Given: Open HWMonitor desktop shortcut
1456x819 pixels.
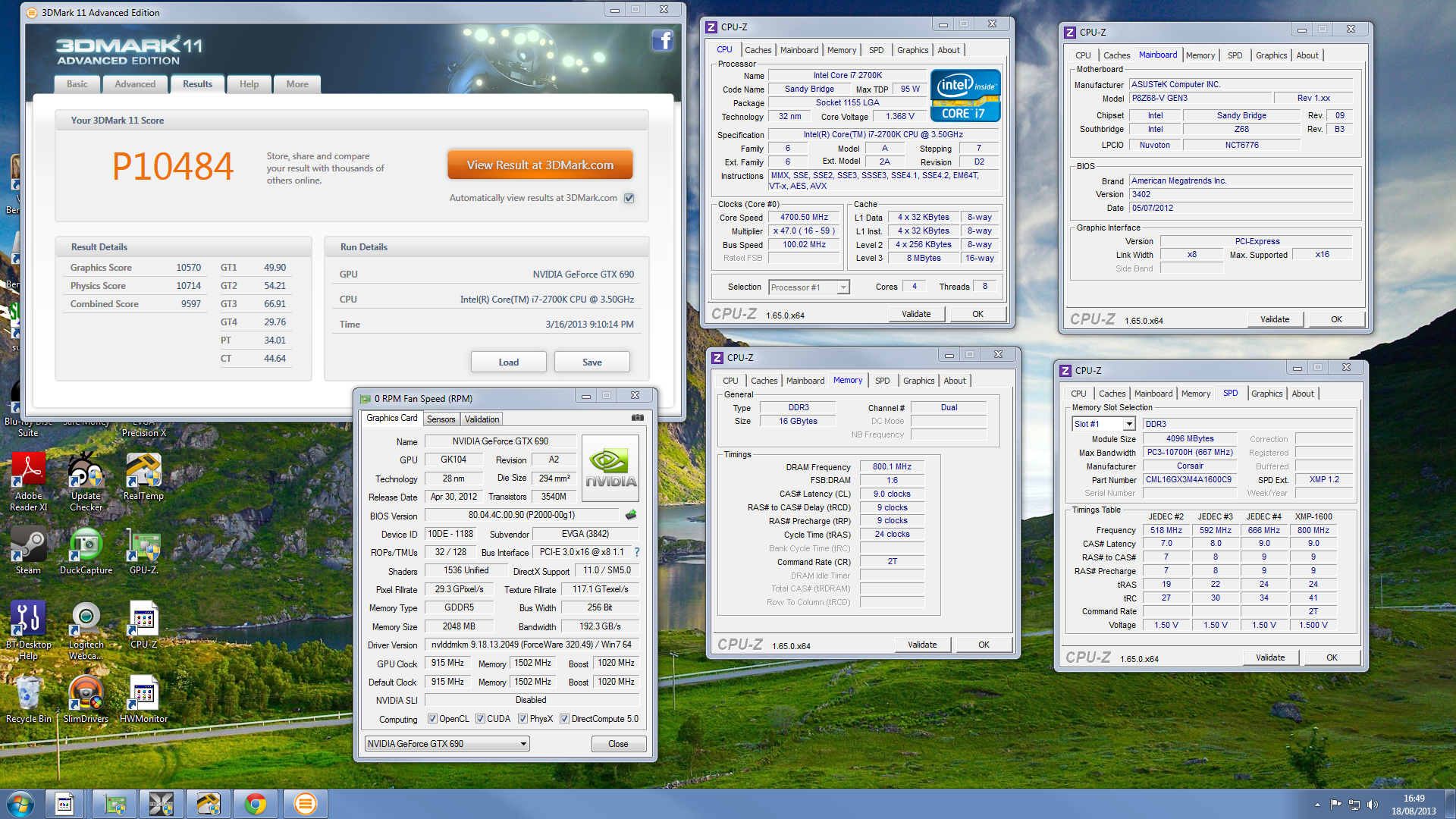Looking at the screenshot, I should pyautogui.click(x=143, y=699).
